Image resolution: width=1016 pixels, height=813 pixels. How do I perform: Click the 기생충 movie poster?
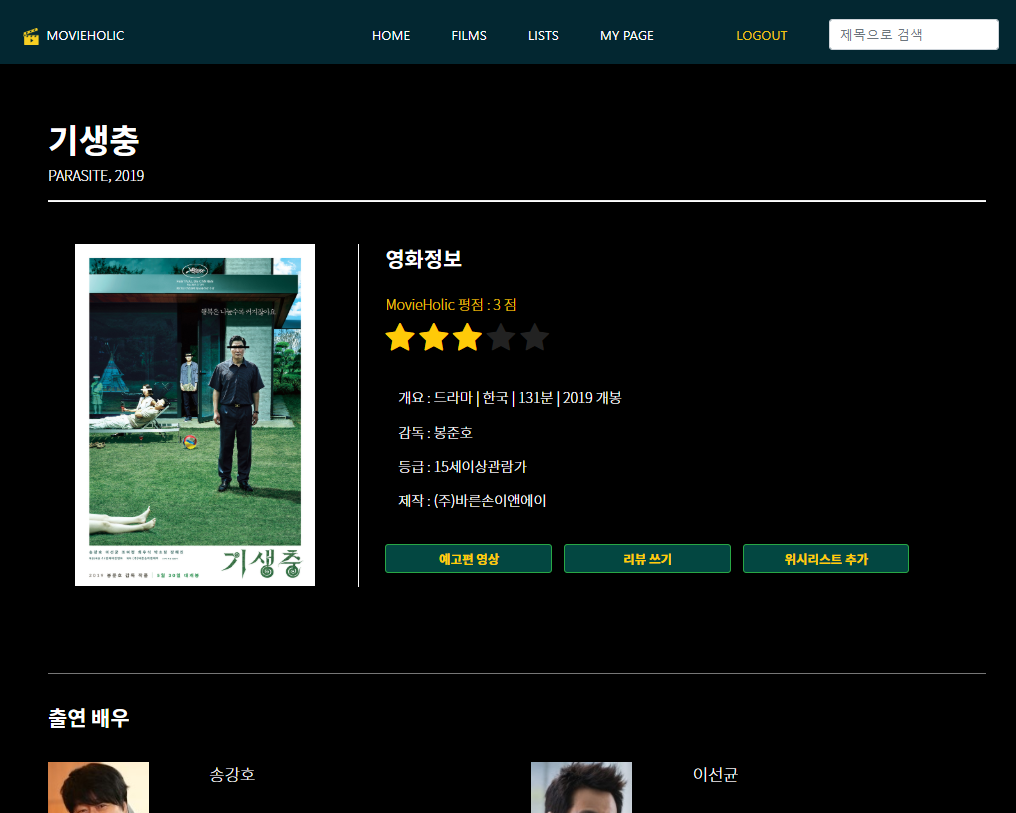click(x=195, y=415)
